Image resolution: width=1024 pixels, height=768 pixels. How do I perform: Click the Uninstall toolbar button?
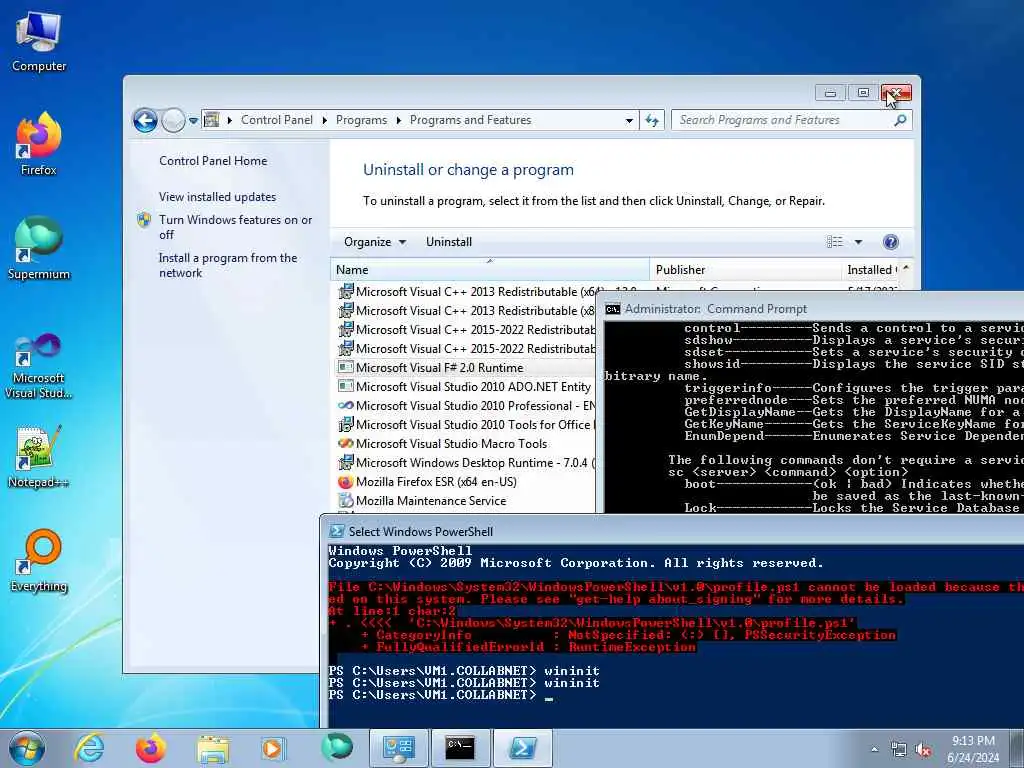click(449, 242)
